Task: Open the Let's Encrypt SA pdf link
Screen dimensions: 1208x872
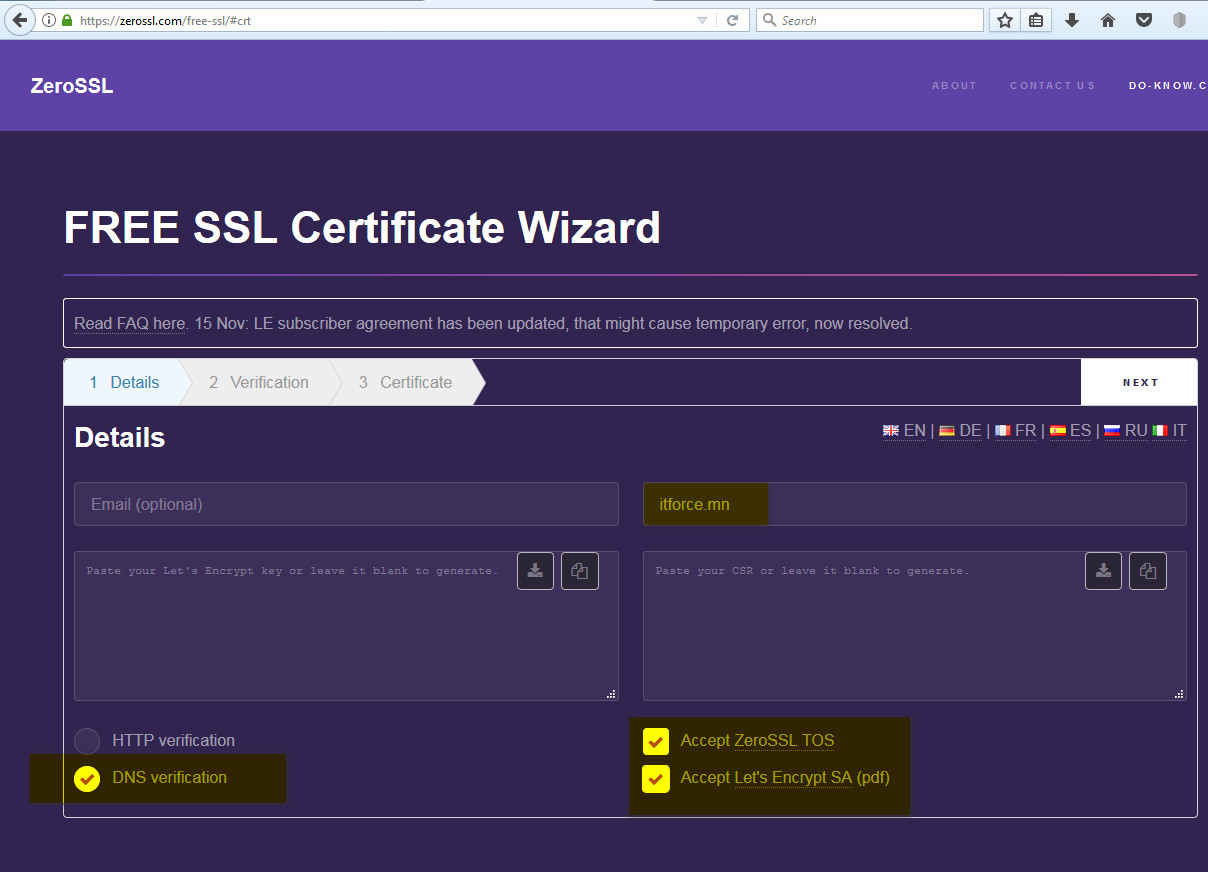Action: coord(793,778)
